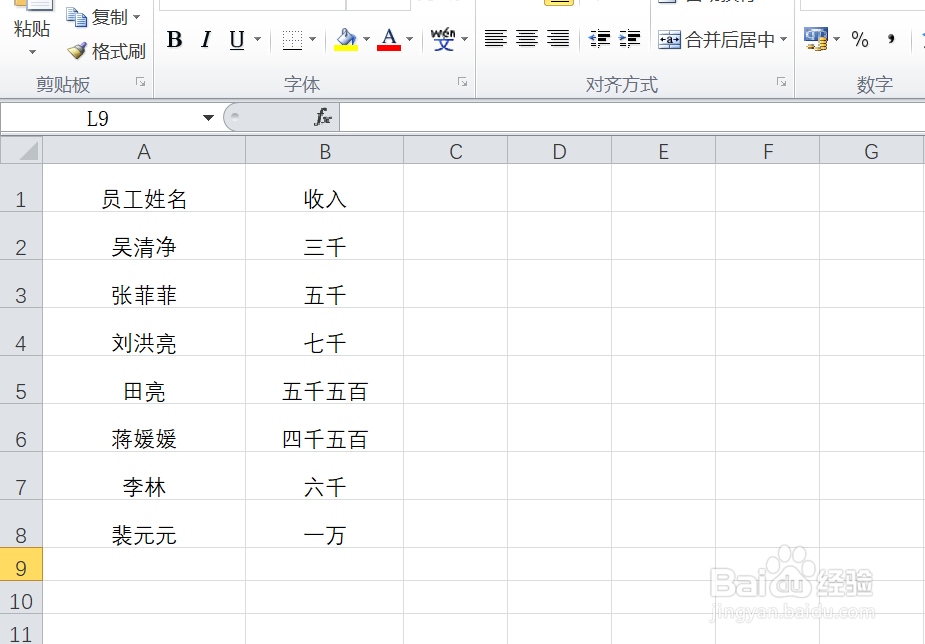Toggle underline formatting
Viewport: 925px width, 644px height.
point(236,40)
